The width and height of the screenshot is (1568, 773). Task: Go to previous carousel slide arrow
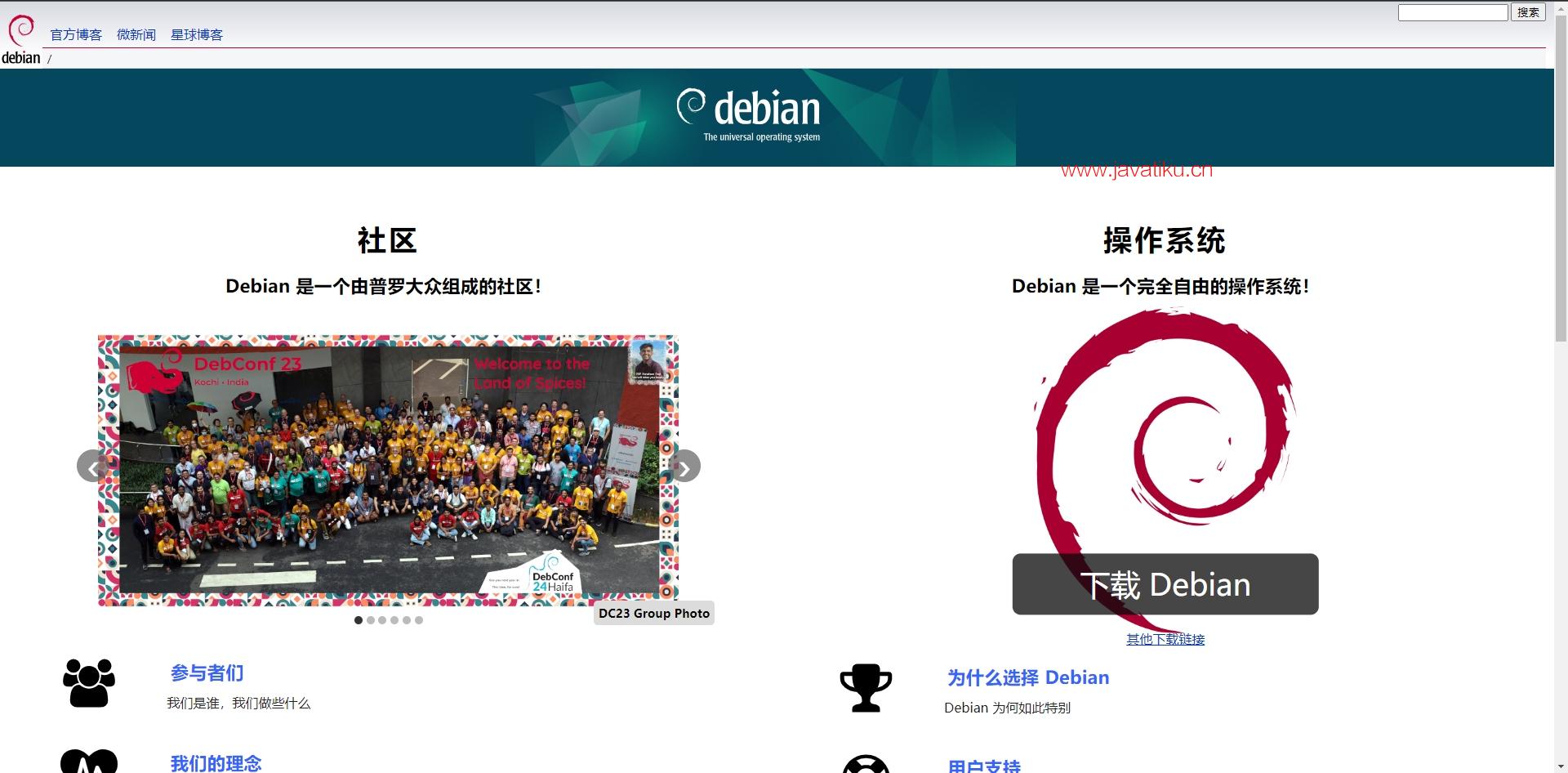point(92,467)
